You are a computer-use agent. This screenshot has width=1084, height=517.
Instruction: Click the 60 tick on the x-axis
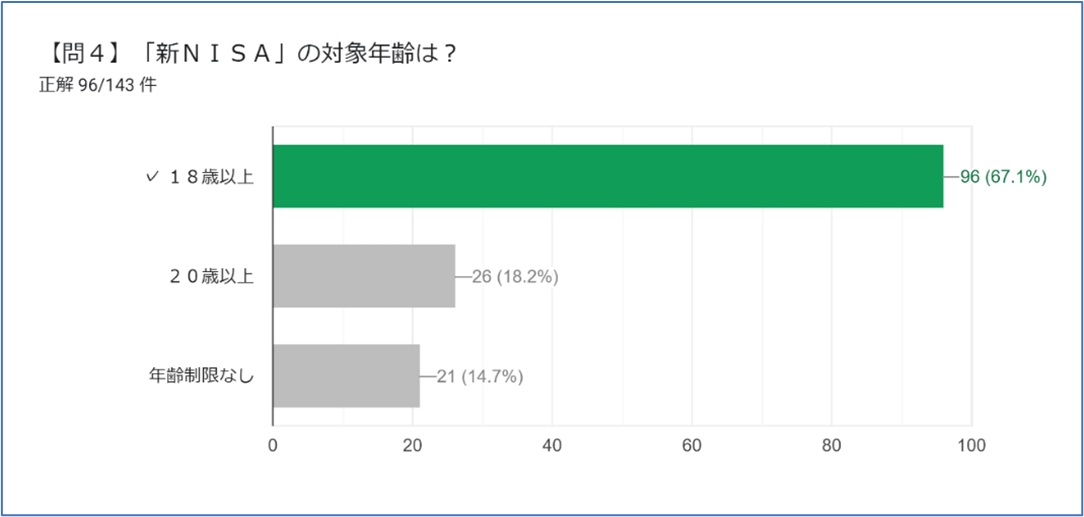pyautogui.click(x=691, y=446)
